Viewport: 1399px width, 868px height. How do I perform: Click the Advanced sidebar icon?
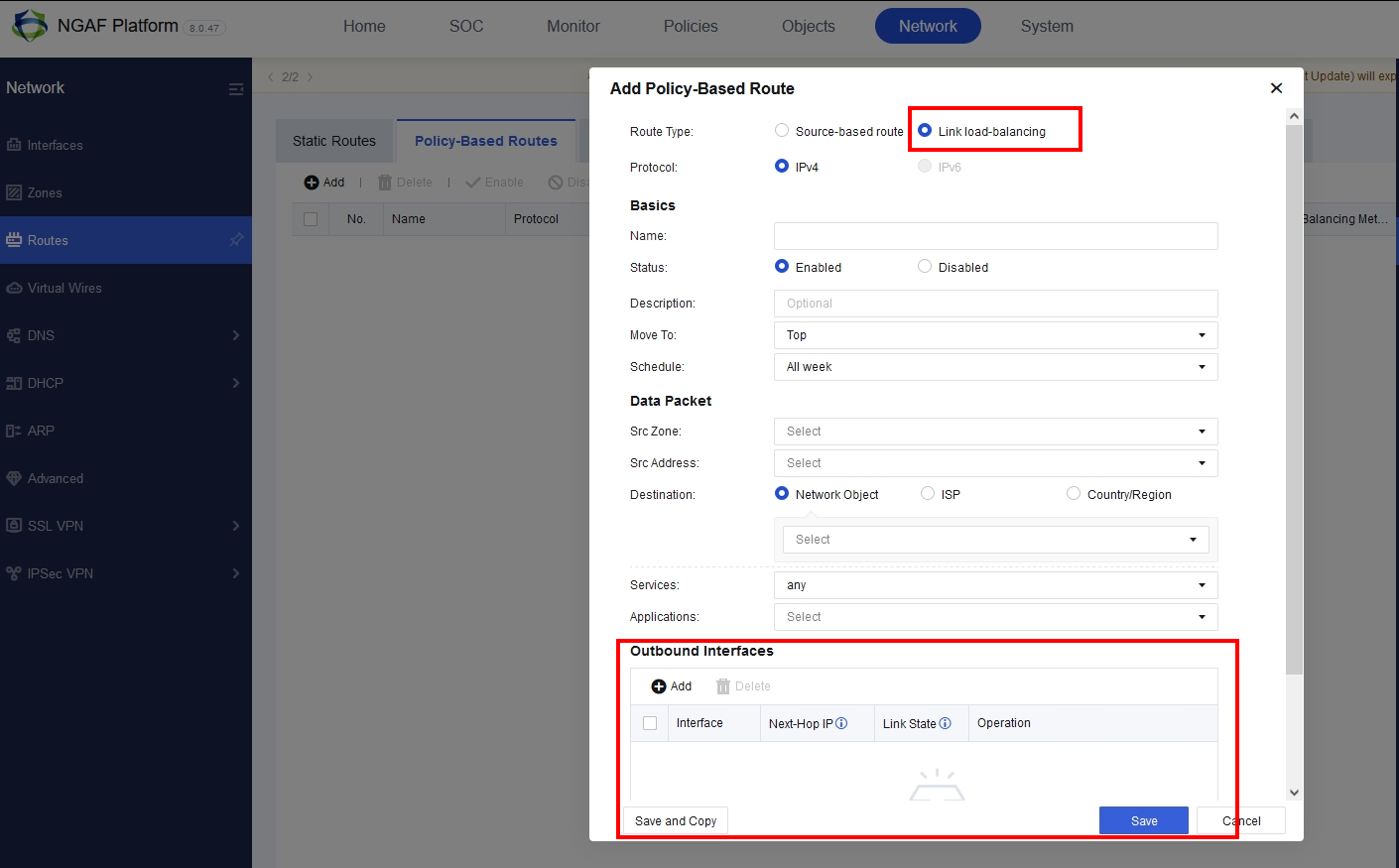click(14, 478)
